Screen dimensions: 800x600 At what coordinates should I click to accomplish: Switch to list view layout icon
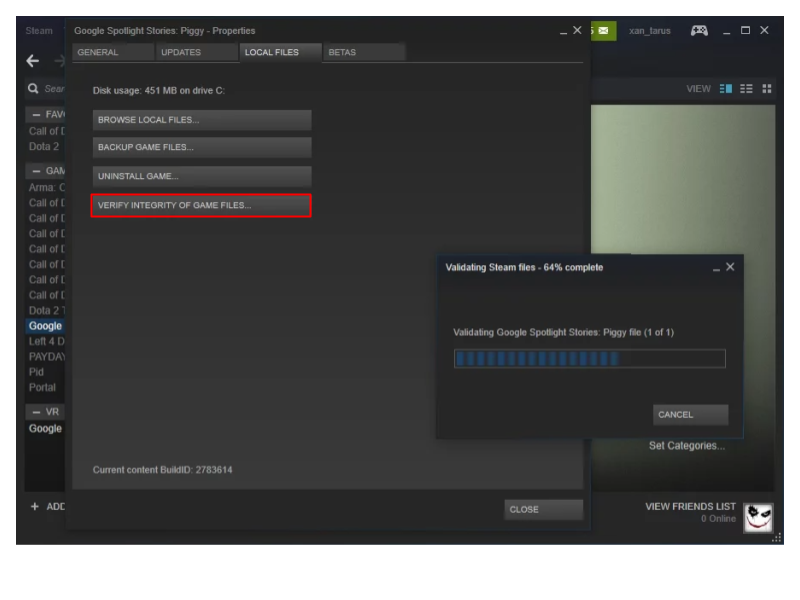click(x=746, y=89)
